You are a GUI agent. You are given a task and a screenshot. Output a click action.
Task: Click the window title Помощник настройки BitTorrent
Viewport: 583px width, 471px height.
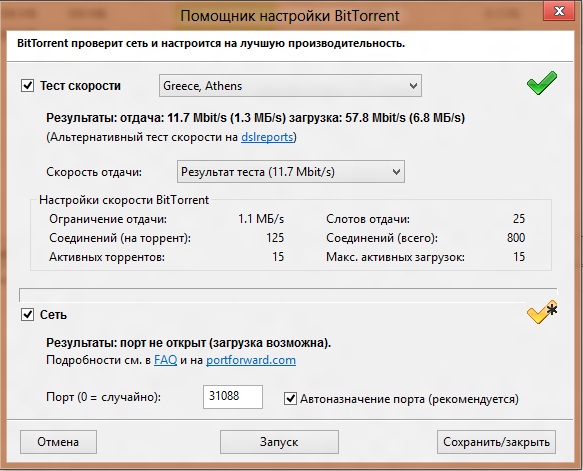pos(290,16)
